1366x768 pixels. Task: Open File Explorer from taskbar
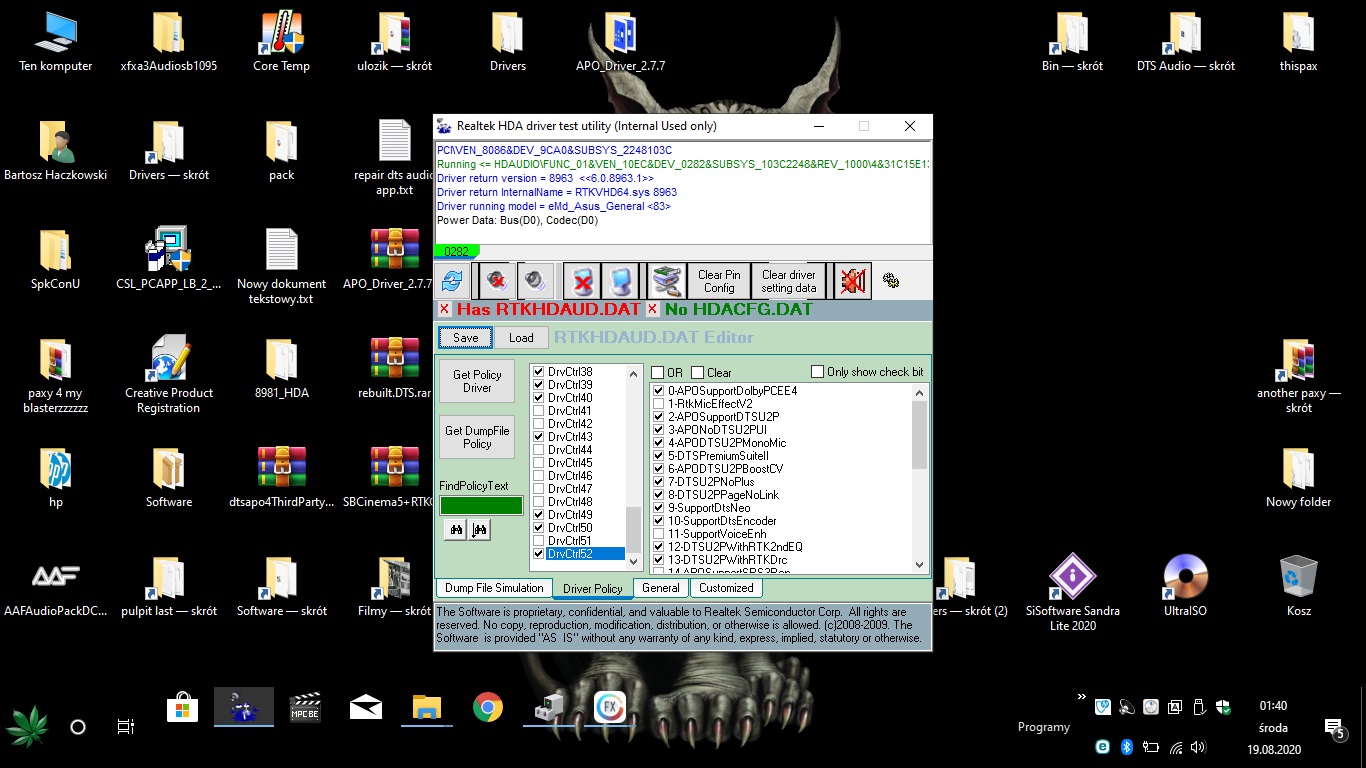427,708
